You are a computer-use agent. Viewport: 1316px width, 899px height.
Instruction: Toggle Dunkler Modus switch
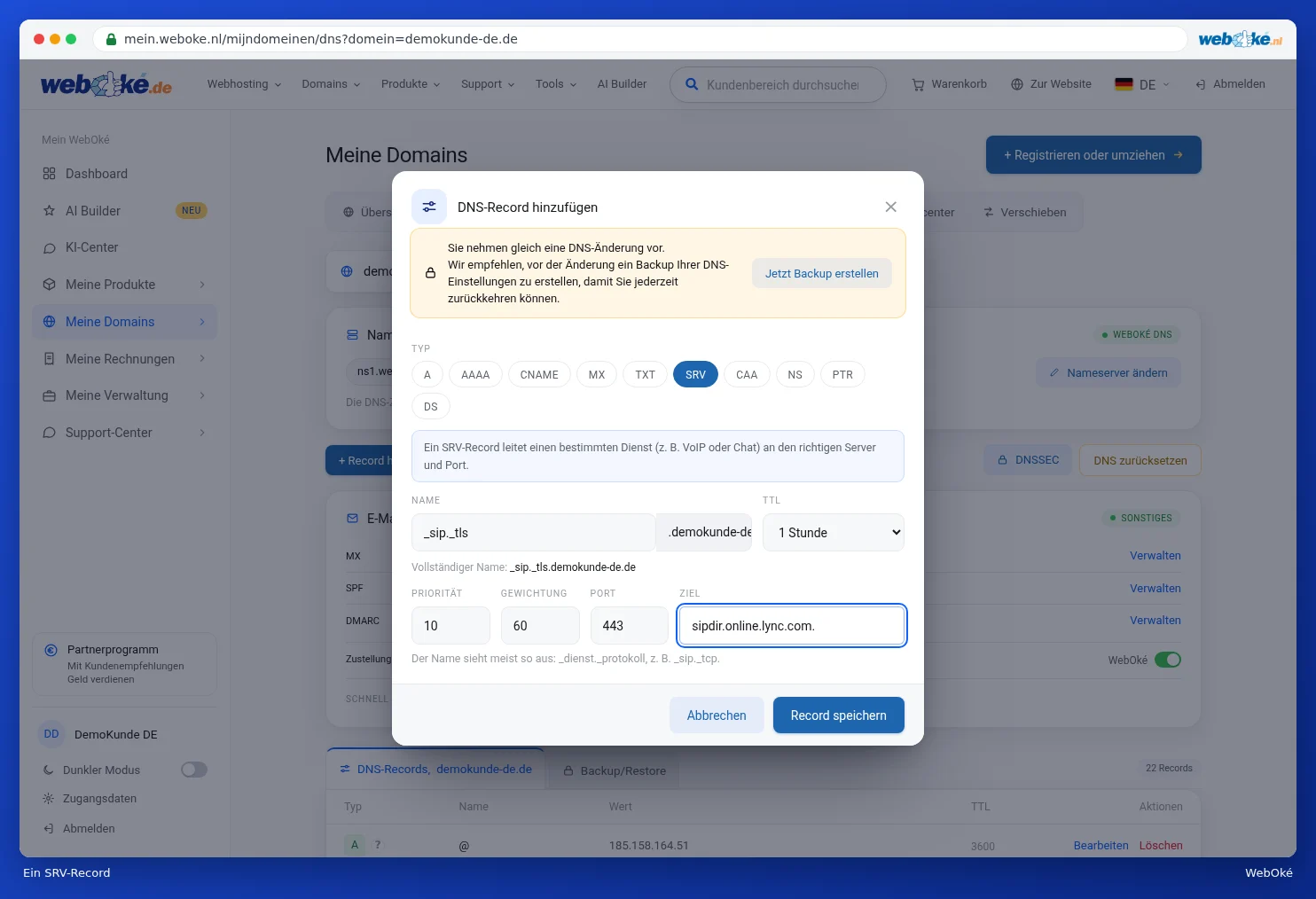(194, 770)
